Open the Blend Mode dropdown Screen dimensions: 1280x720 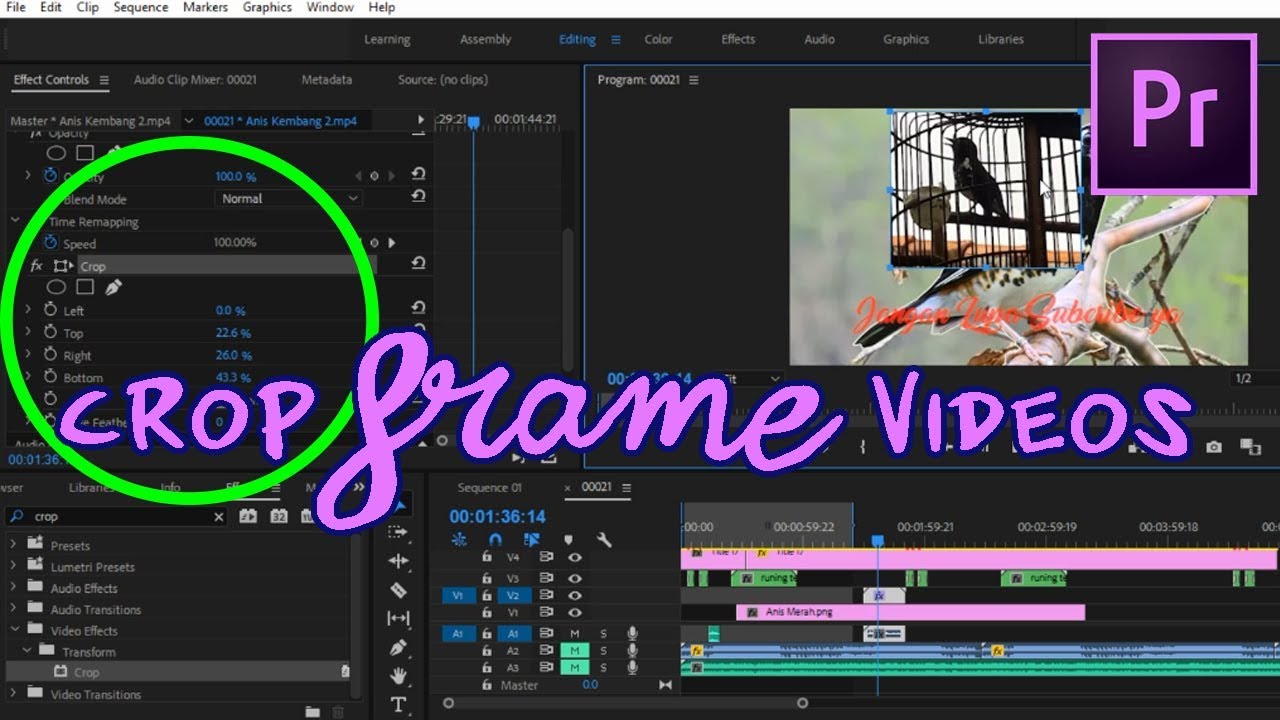pyautogui.click(x=289, y=198)
